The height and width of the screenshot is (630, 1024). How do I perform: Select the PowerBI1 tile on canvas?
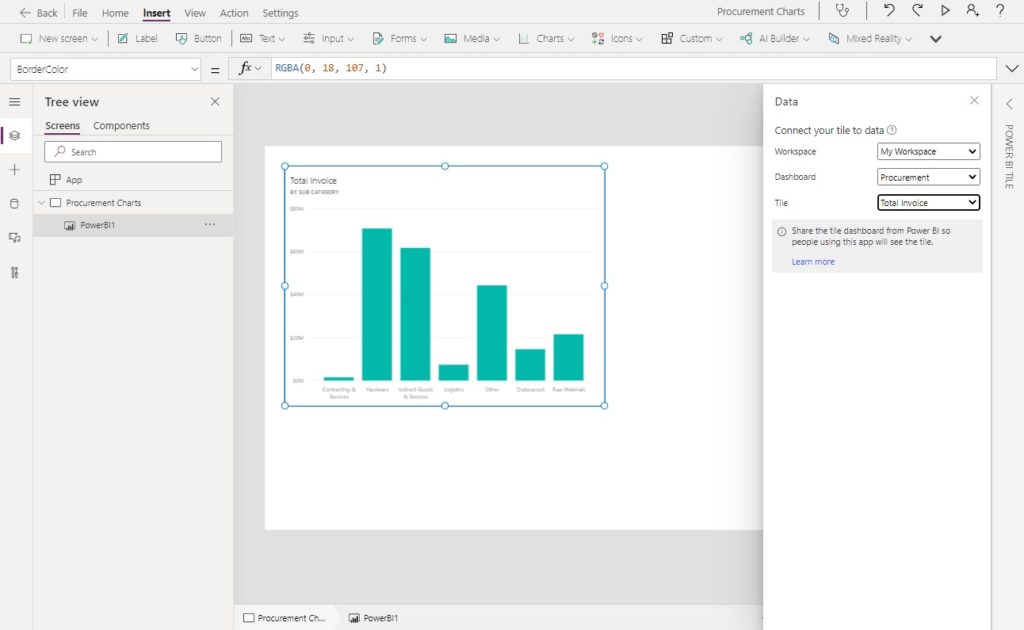click(x=443, y=284)
